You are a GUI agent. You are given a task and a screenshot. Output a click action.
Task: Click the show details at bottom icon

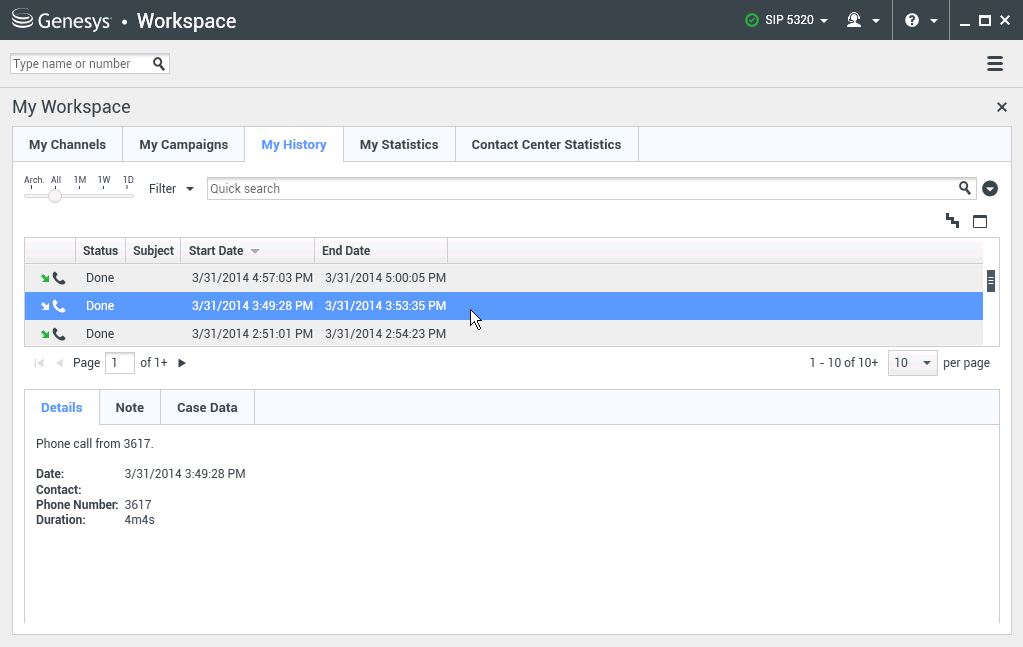point(952,221)
